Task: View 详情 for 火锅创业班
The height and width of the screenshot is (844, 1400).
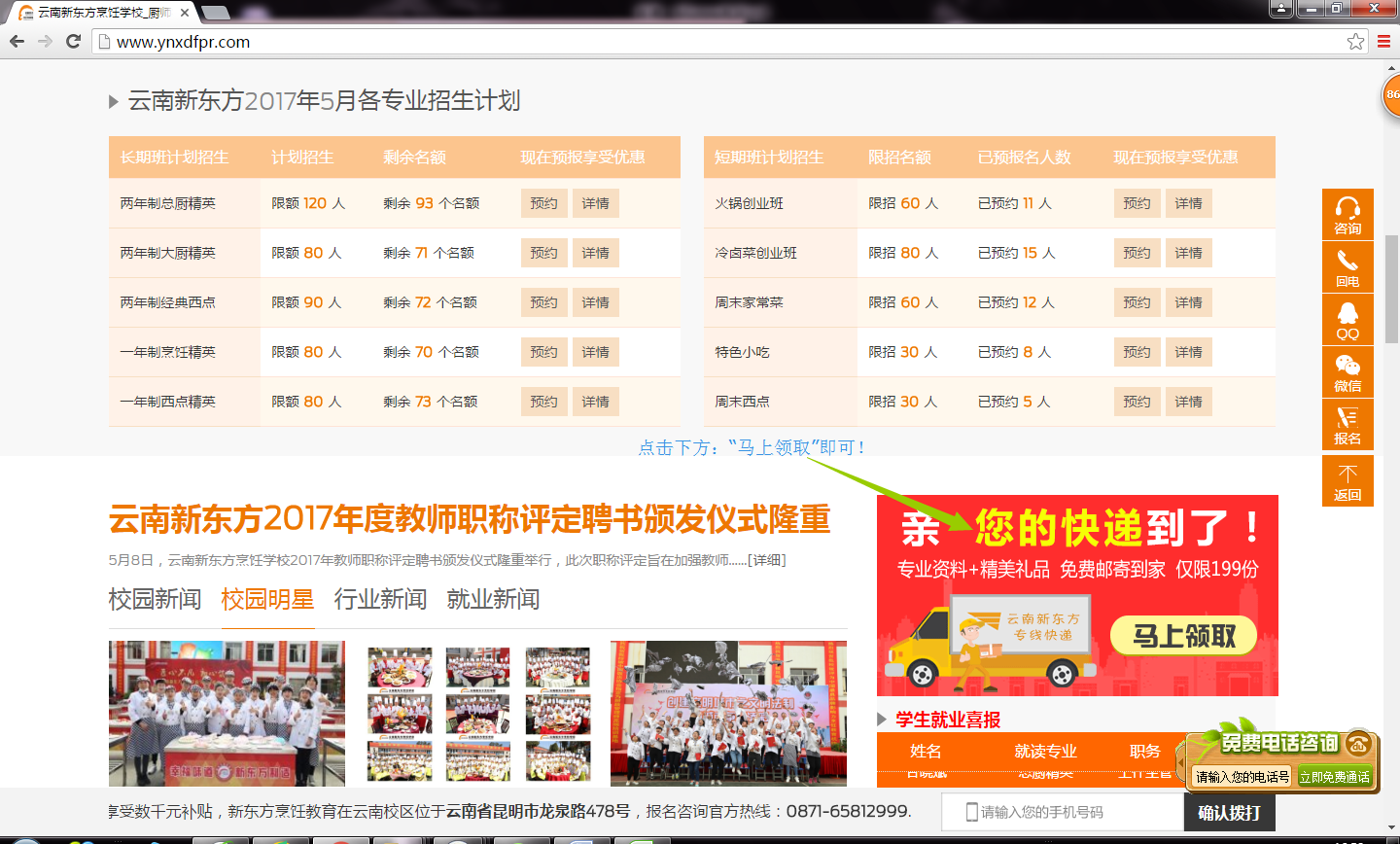Action: pyautogui.click(x=1188, y=203)
